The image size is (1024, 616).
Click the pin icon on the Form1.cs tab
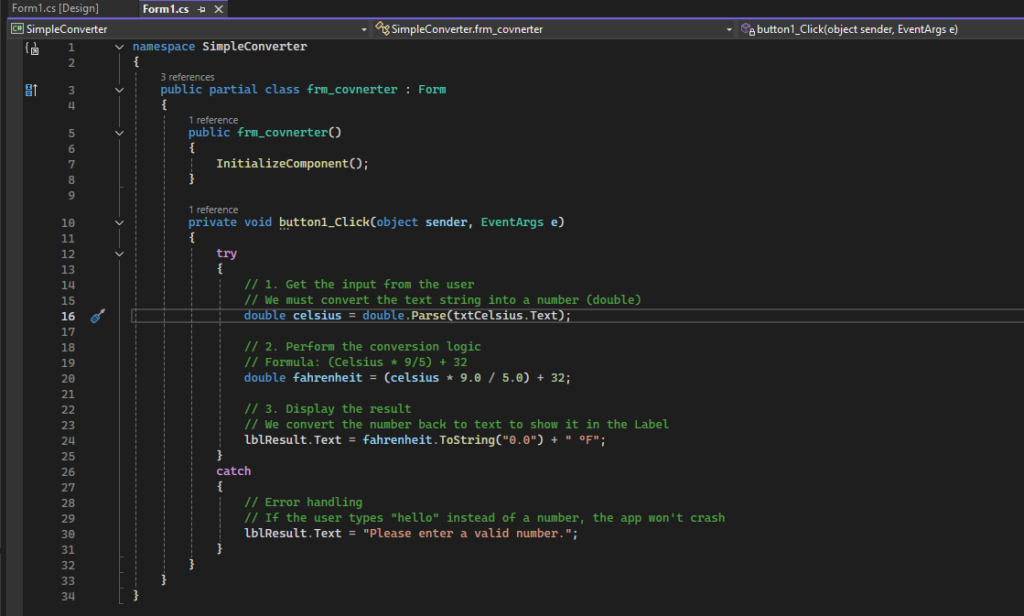tap(201, 9)
